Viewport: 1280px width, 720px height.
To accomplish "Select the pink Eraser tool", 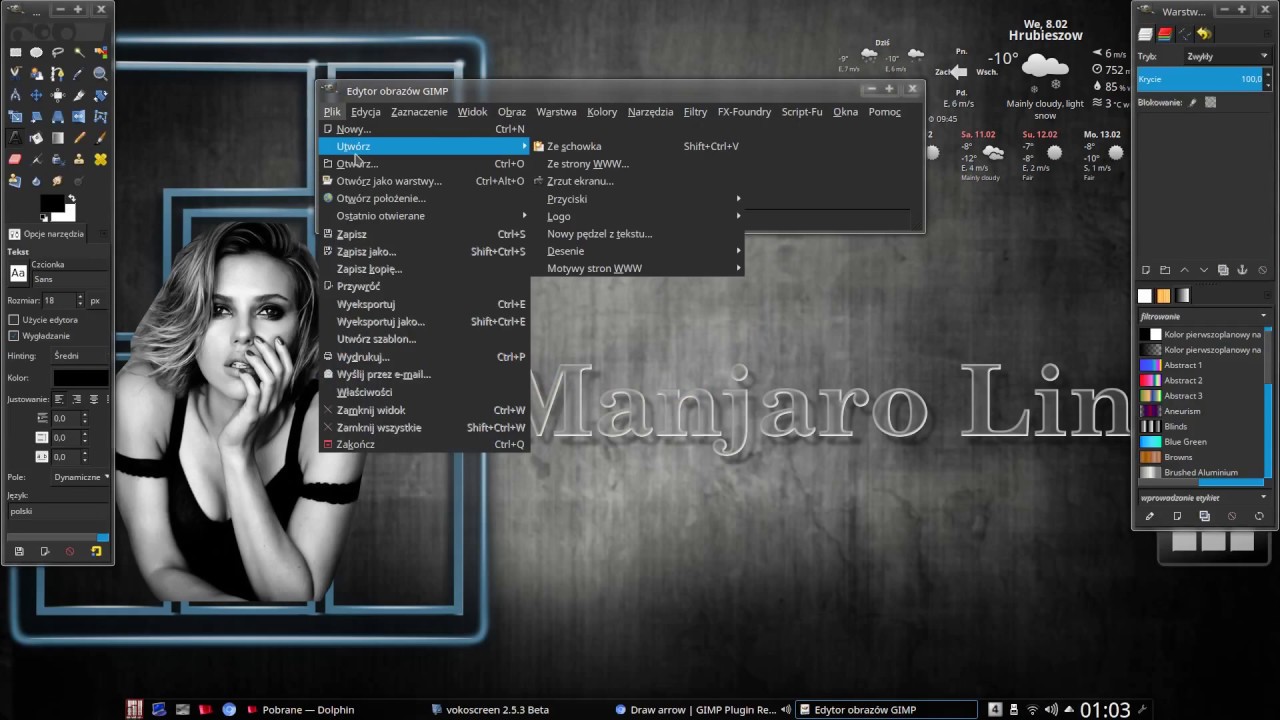I will click(15, 159).
